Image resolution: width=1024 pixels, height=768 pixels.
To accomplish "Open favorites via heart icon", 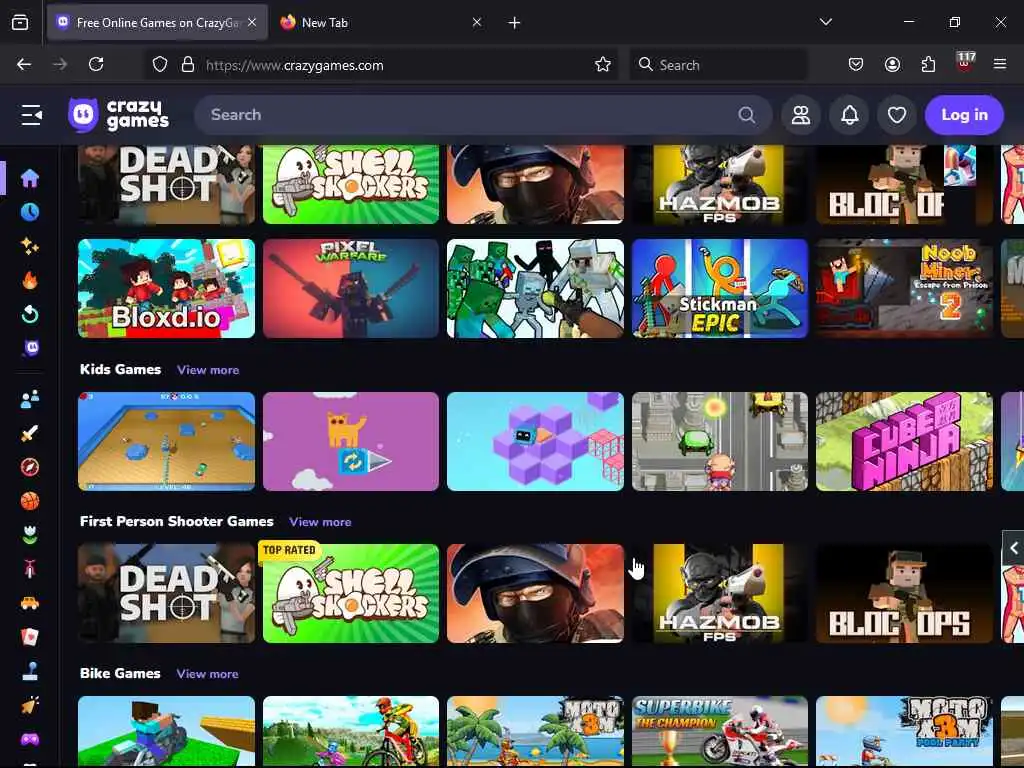I will (x=897, y=115).
